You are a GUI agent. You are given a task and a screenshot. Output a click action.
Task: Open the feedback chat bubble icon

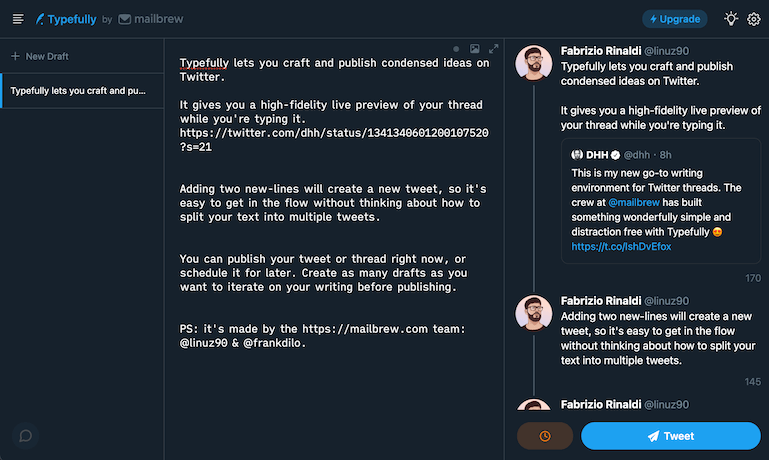point(26,436)
